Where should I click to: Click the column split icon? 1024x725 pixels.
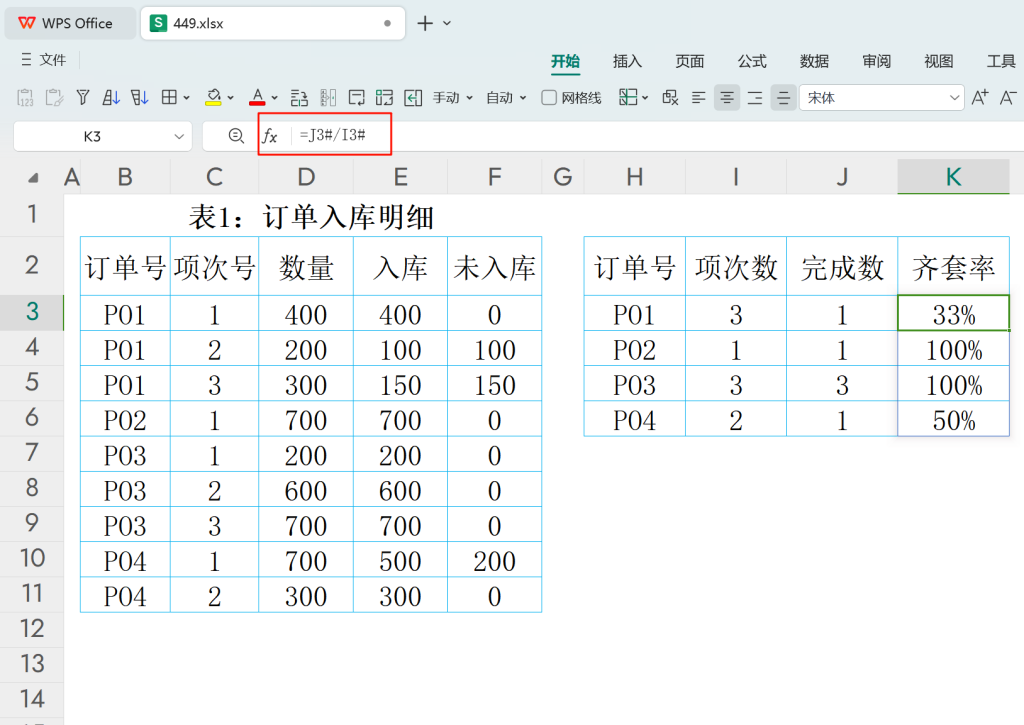click(x=328, y=98)
